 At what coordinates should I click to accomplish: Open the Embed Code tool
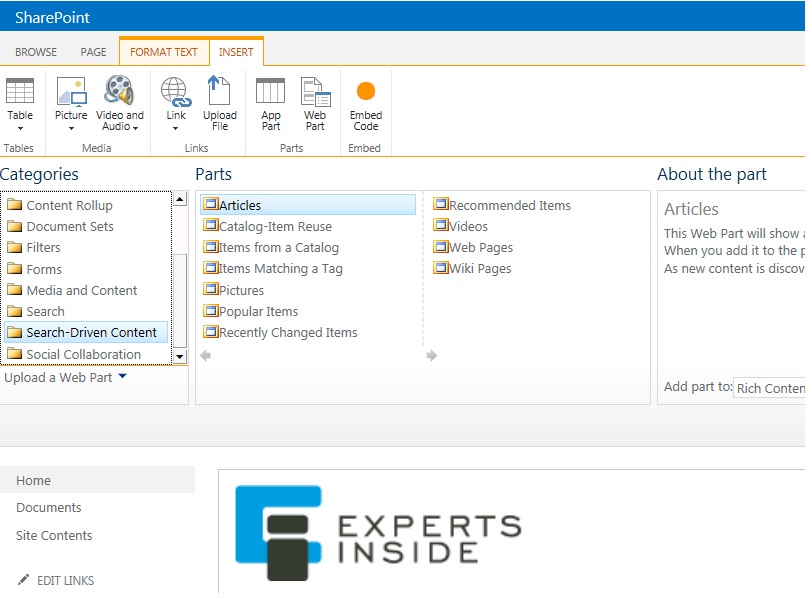coord(365,100)
